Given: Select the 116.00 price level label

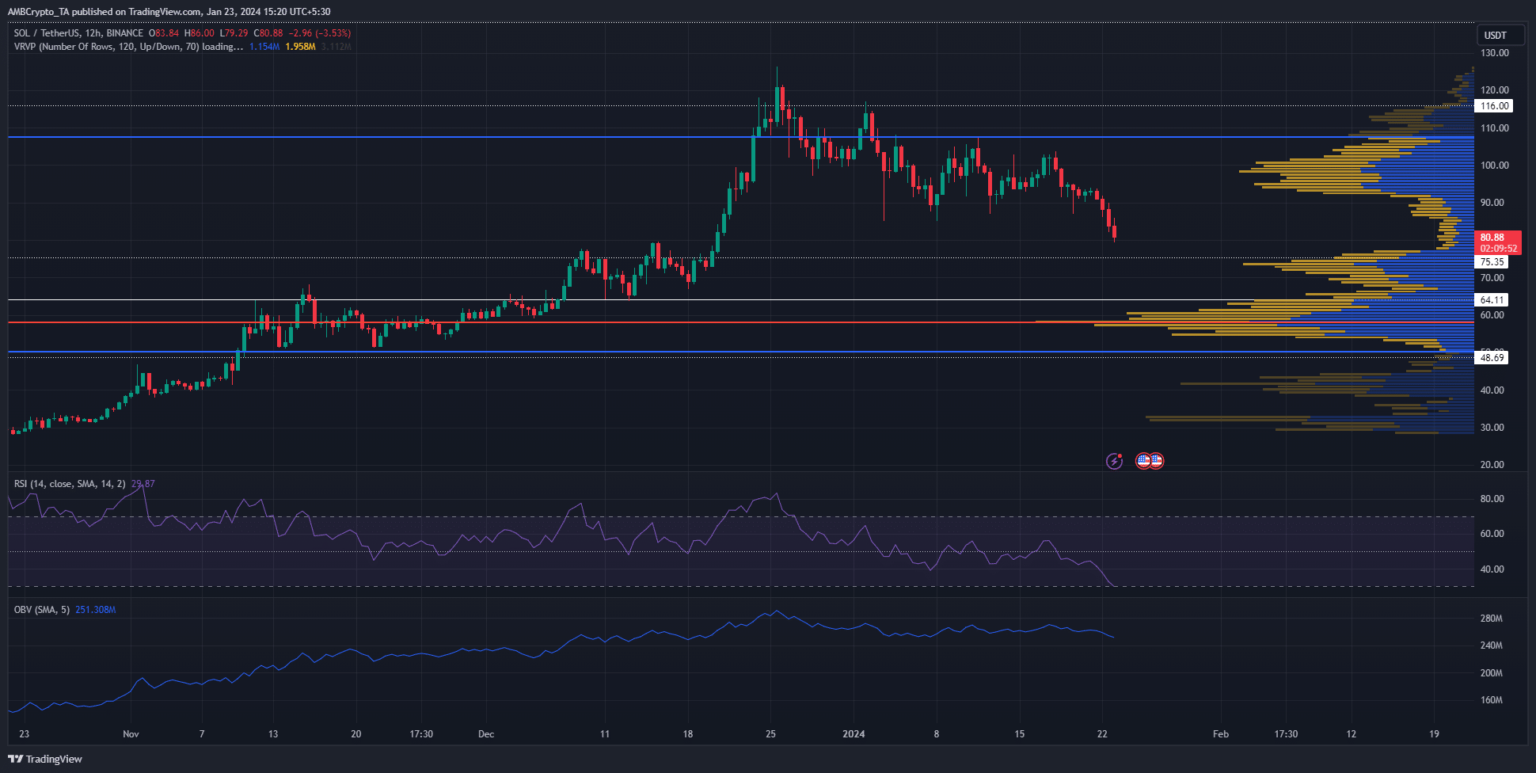Looking at the screenshot, I should pos(1496,106).
